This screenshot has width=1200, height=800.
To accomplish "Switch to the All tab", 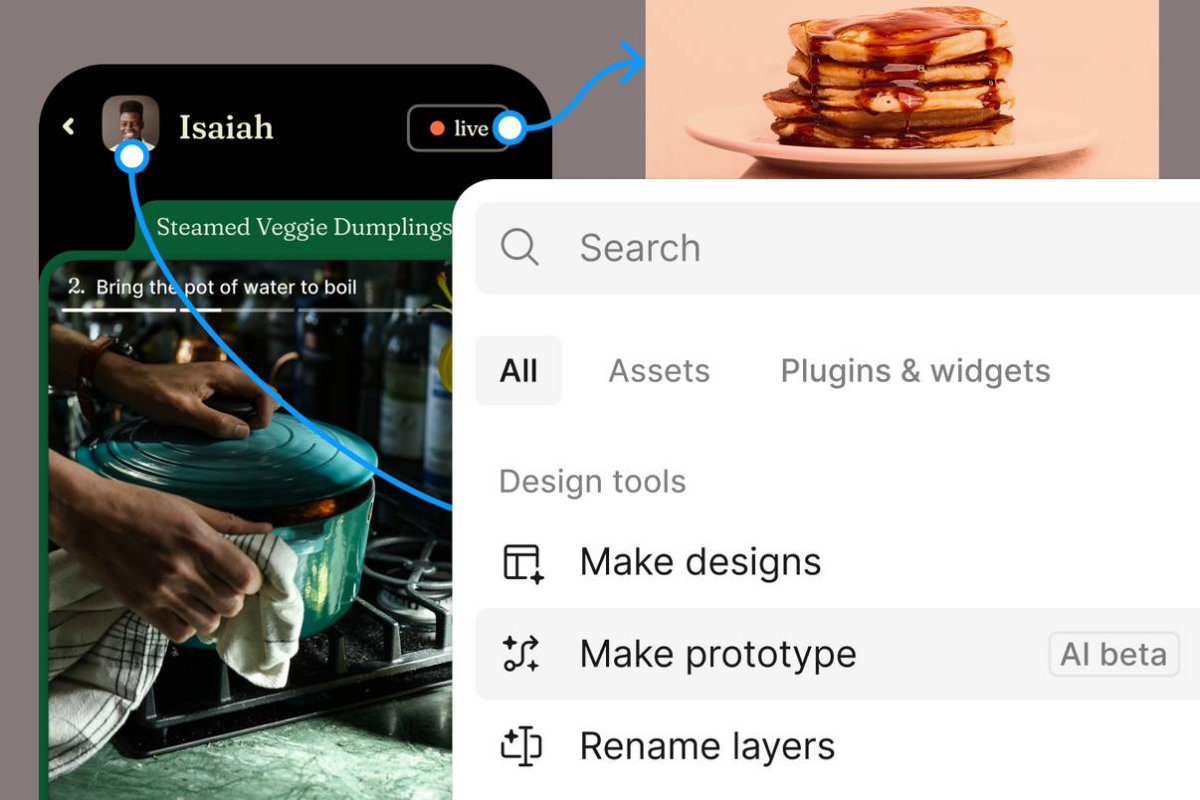I will pyautogui.click(x=518, y=371).
